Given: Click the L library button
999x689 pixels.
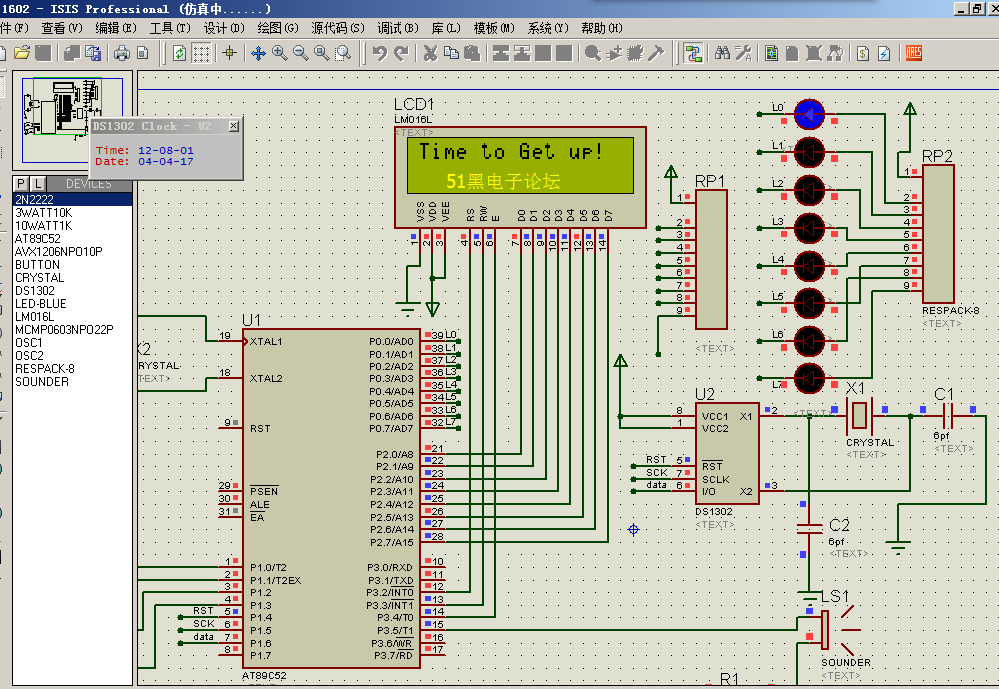Looking at the screenshot, I should pyautogui.click(x=37, y=184).
